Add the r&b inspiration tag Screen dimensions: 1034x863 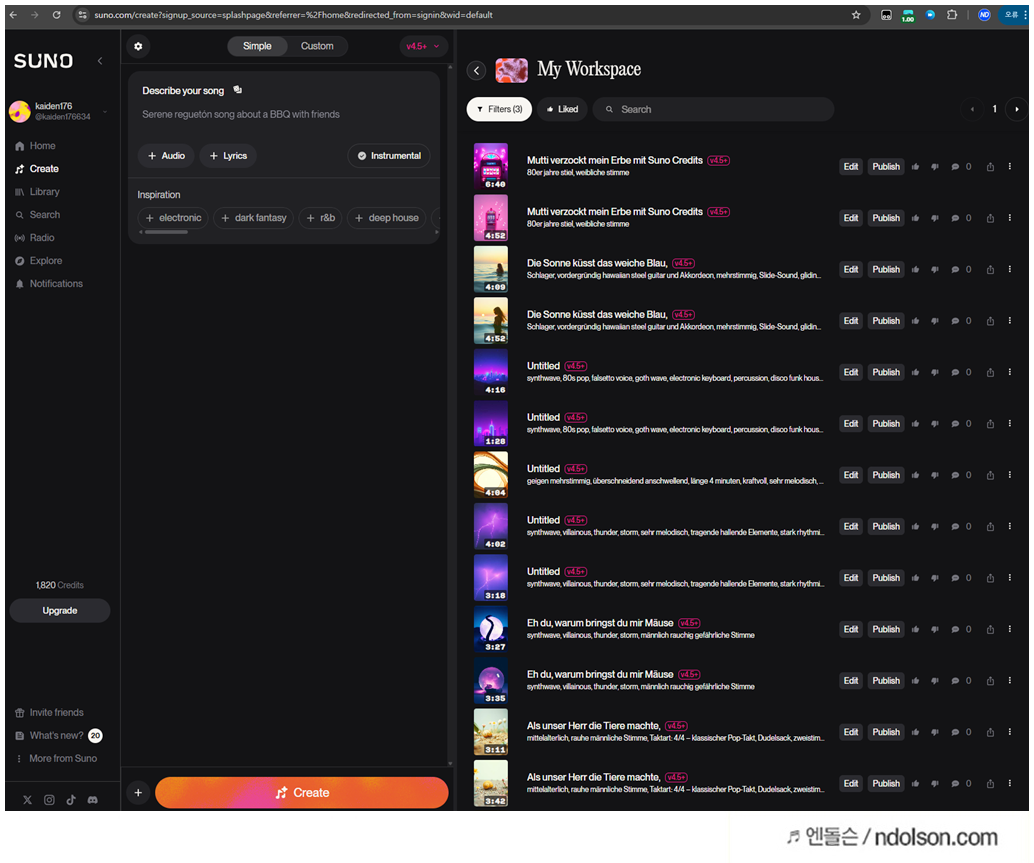(x=320, y=218)
